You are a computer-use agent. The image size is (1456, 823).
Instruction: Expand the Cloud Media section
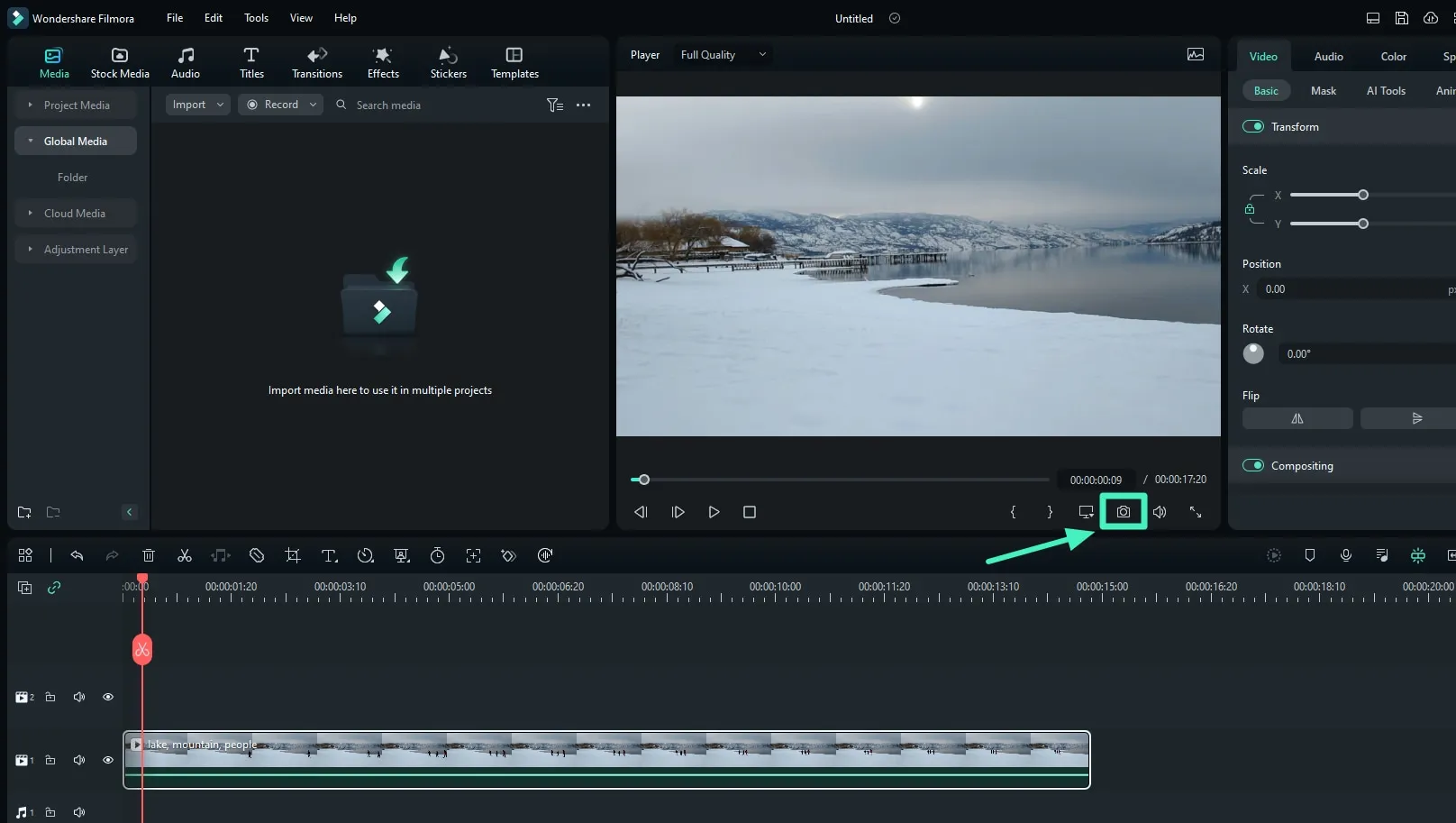click(74, 213)
